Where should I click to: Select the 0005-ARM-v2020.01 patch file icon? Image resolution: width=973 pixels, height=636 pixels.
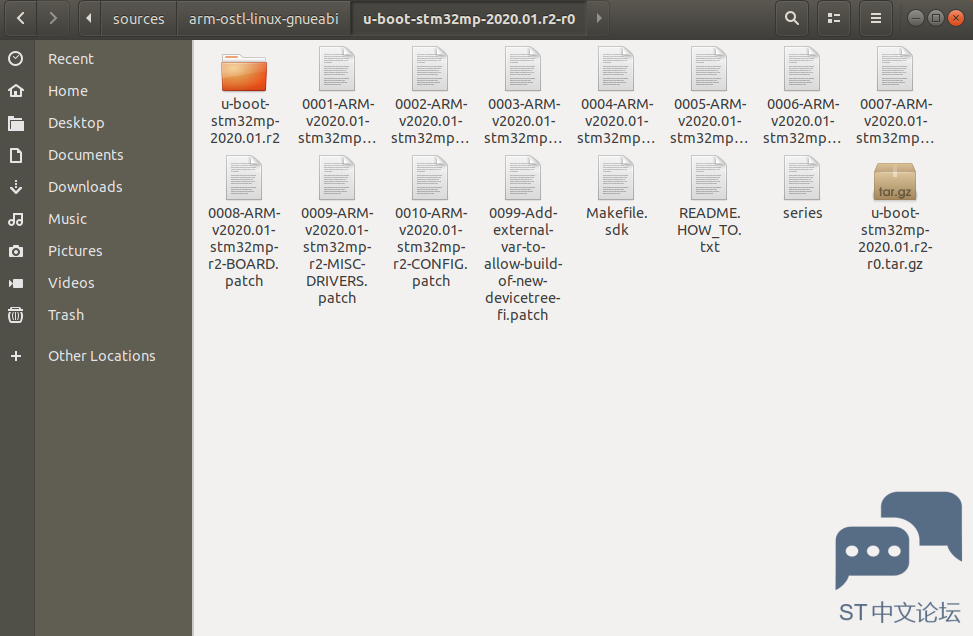pyautogui.click(x=709, y=69)
